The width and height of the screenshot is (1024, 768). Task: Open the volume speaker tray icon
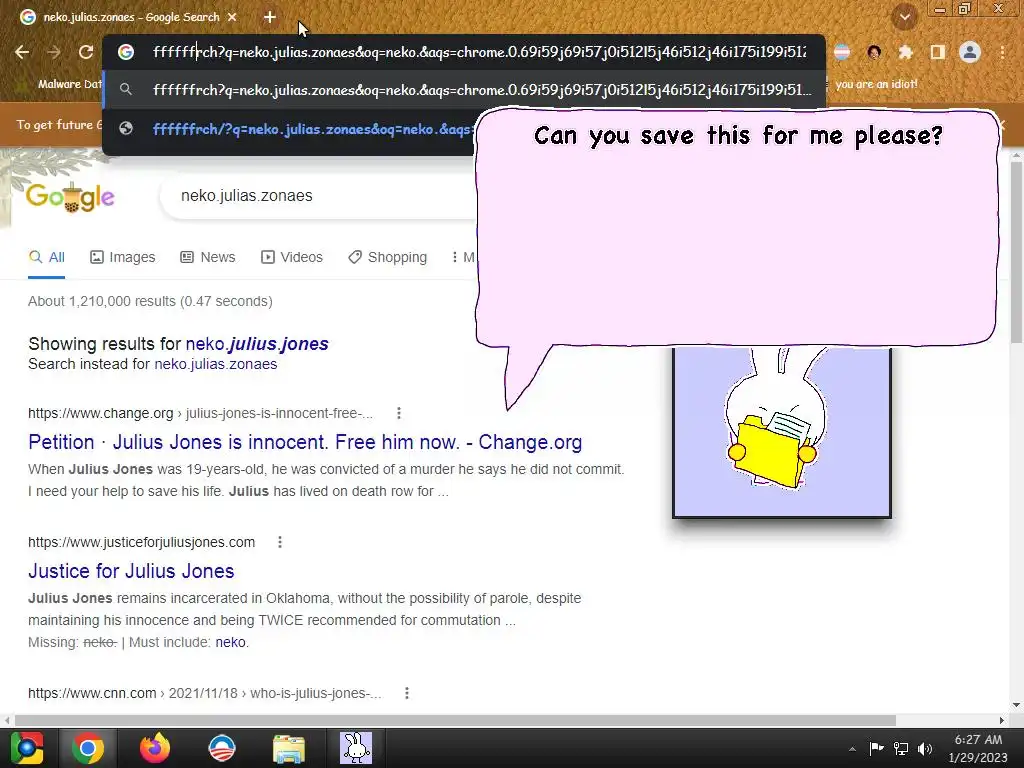coord(925,748)
